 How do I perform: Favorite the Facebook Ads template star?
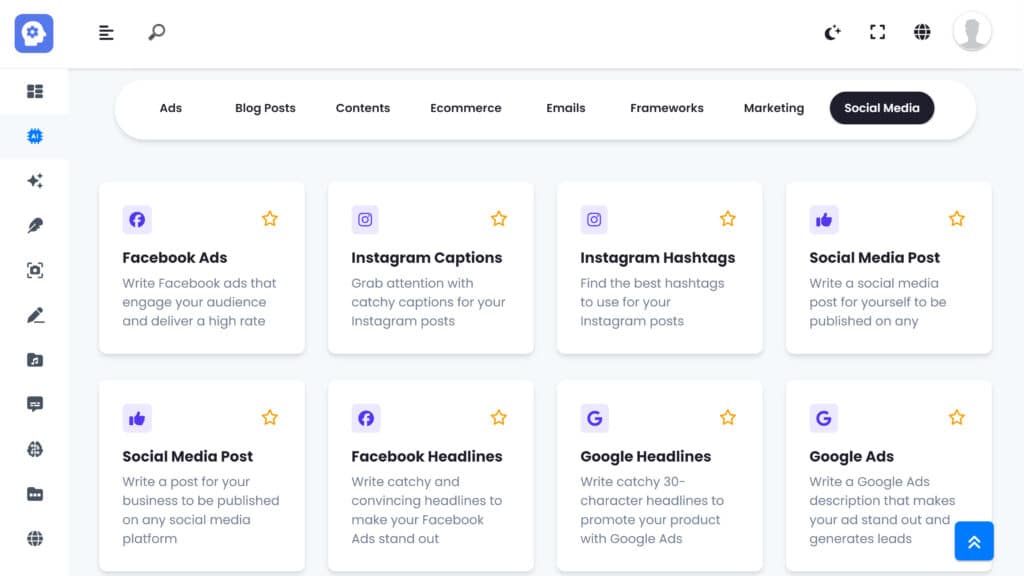click(x=269, y=219)
